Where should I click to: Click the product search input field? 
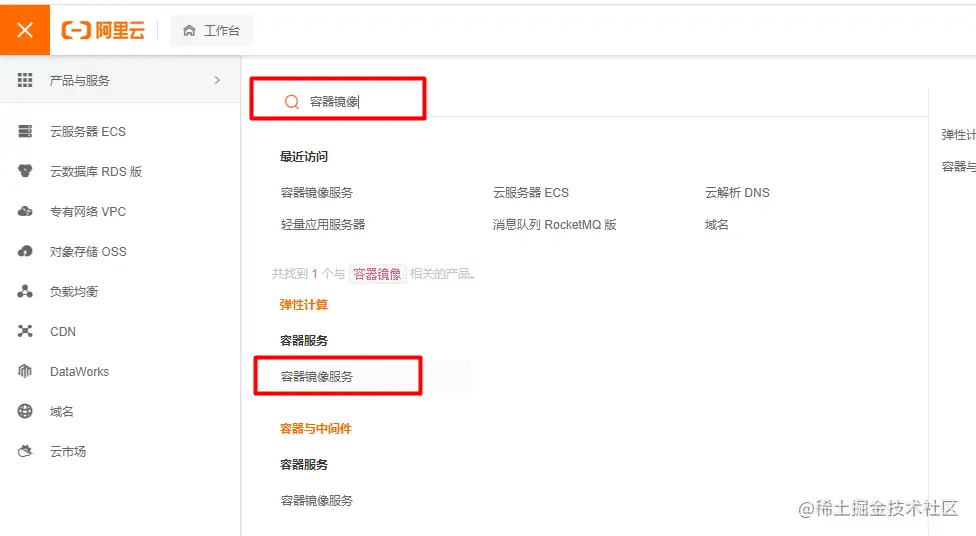360,101
